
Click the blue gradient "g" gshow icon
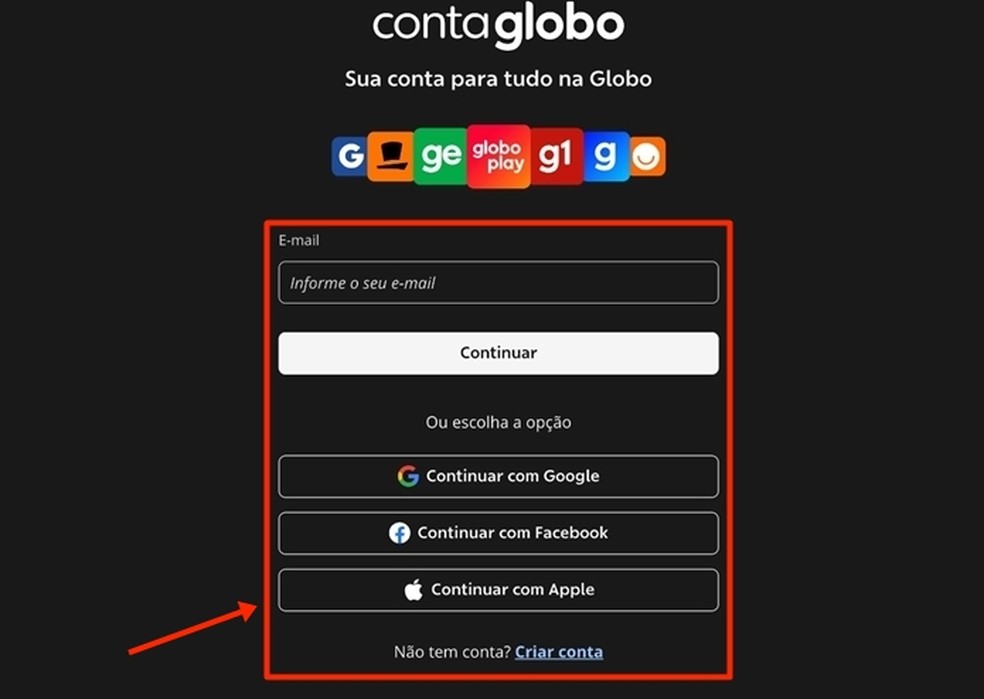(x=606, y=156)
